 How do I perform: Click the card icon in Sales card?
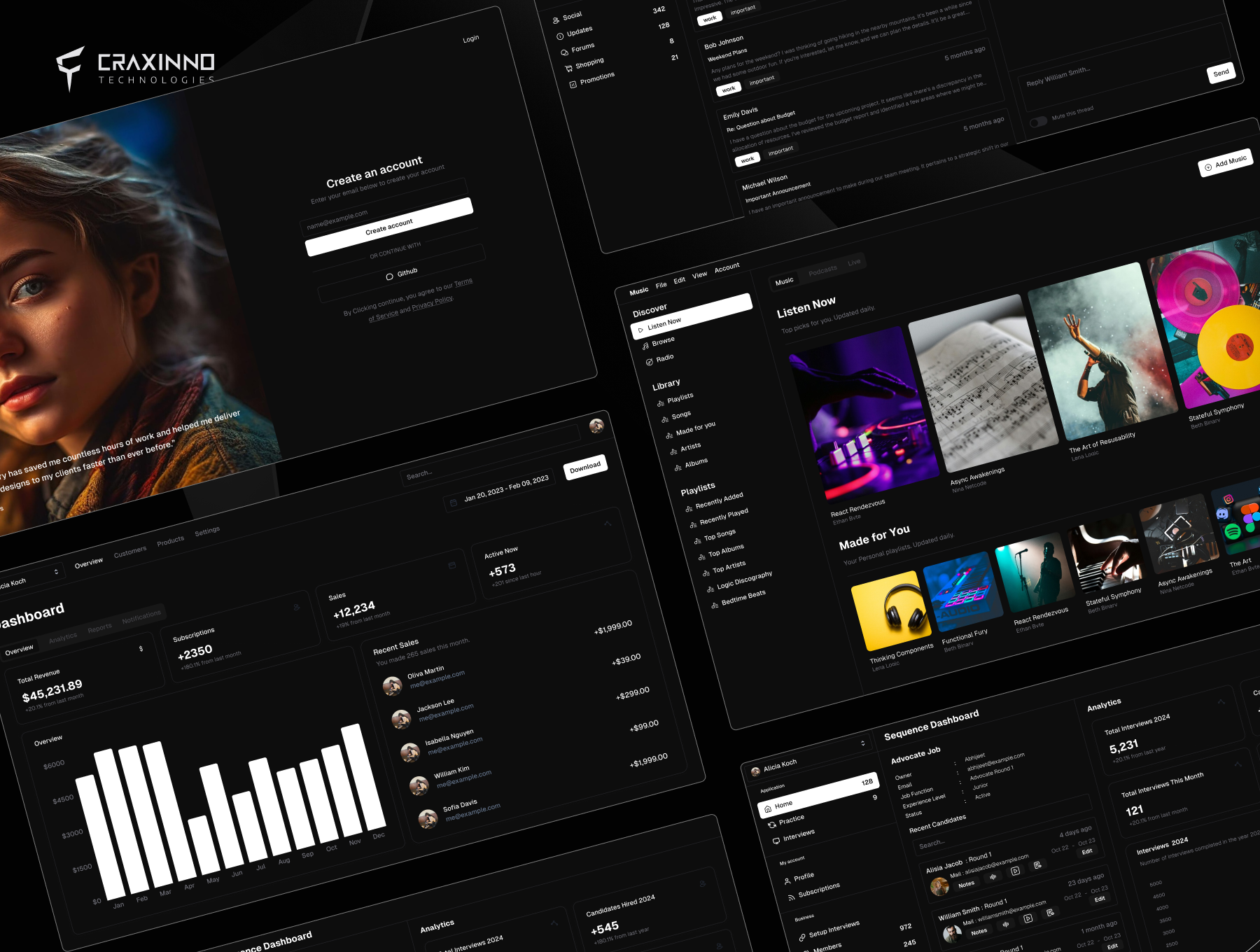tap(452, 565)
